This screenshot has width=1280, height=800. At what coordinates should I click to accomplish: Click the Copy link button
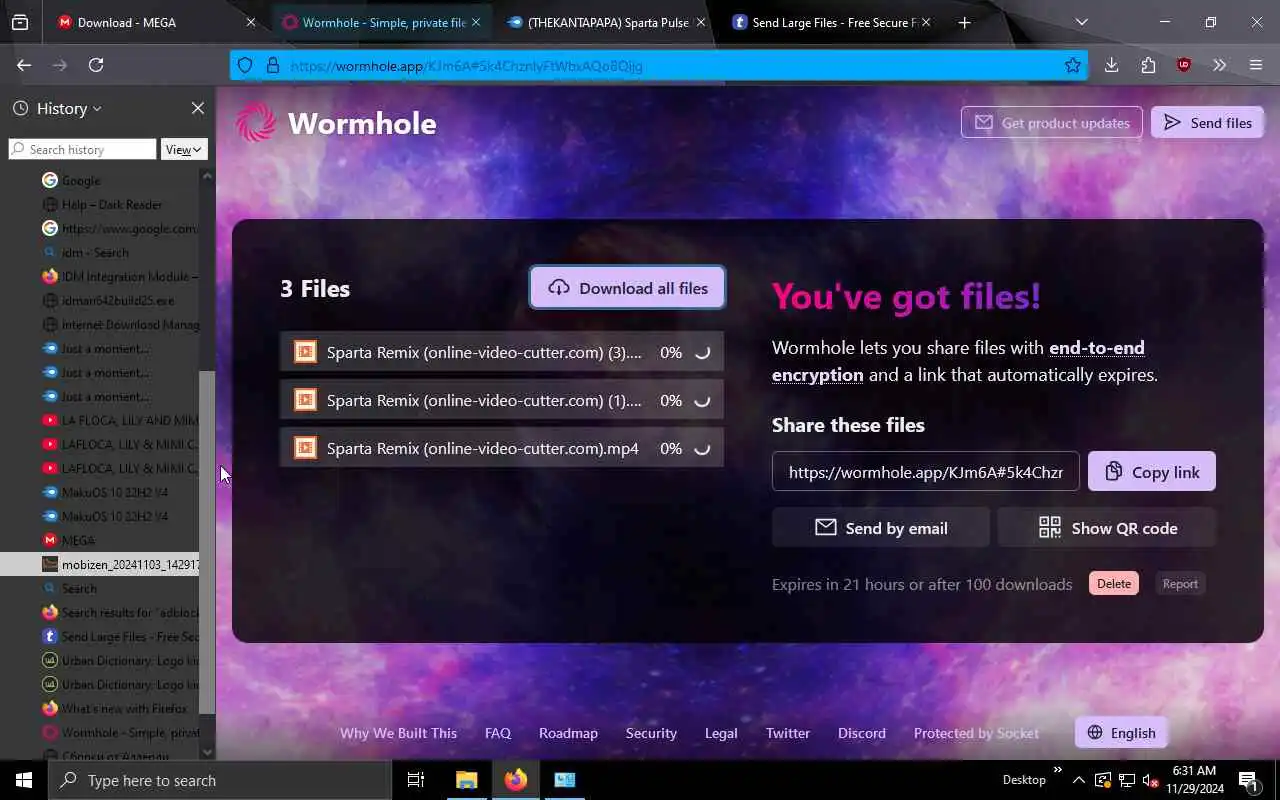tap(1152, 472)
